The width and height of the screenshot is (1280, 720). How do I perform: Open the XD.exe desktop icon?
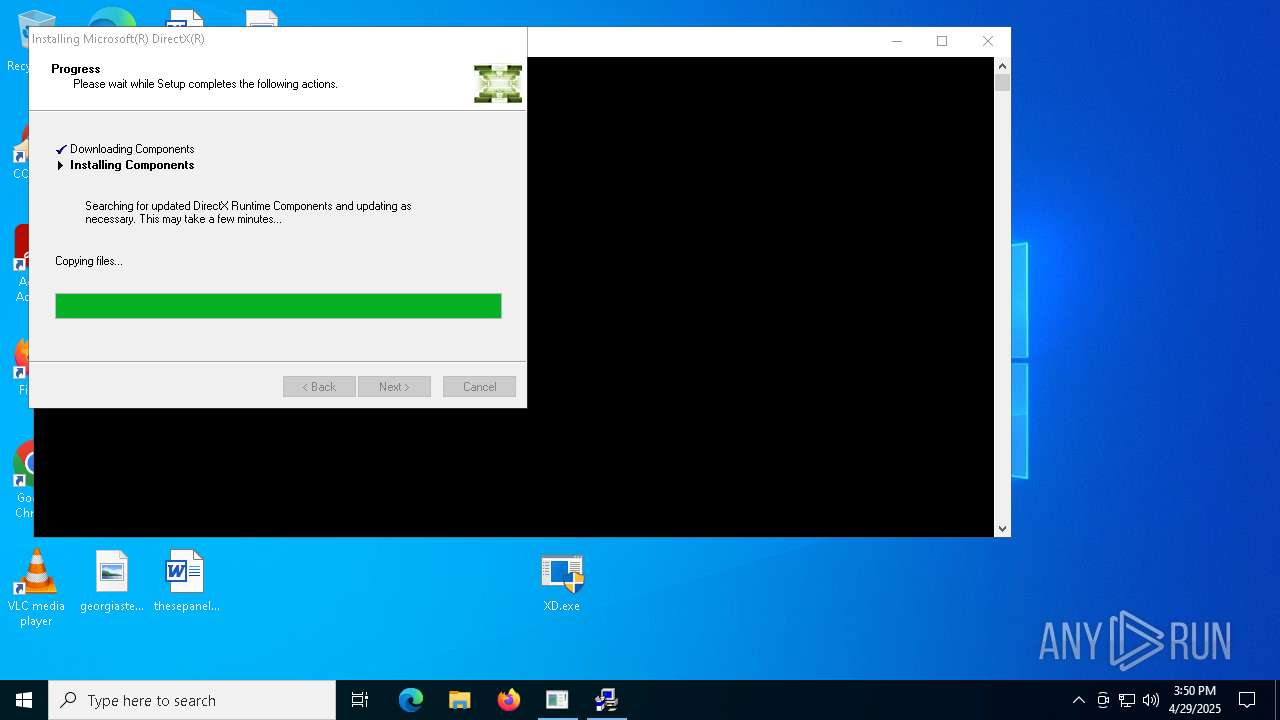click(x=561, y=583)
